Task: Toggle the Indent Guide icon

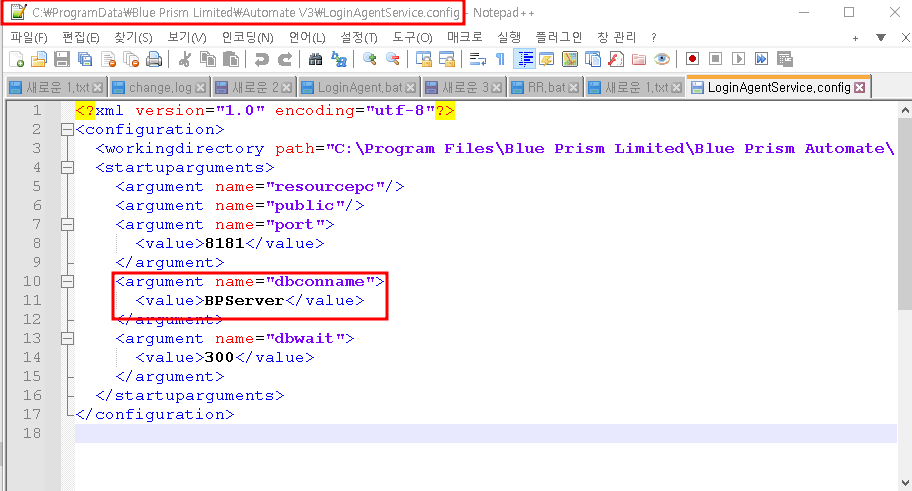Action: pyautogui.click(x=525, y=59)
